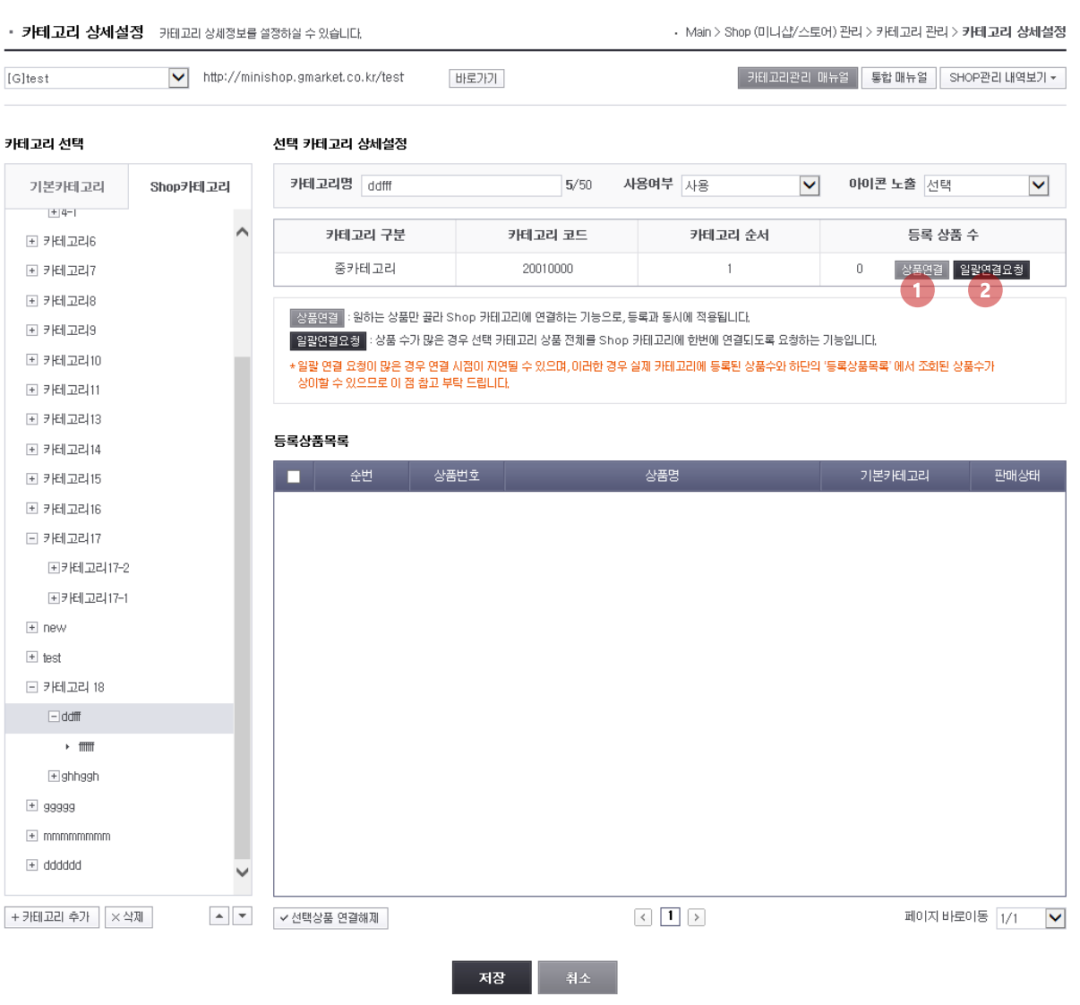Expand the 카테고리9 tree node
1080x1005 pixels.
click(32, 331)
